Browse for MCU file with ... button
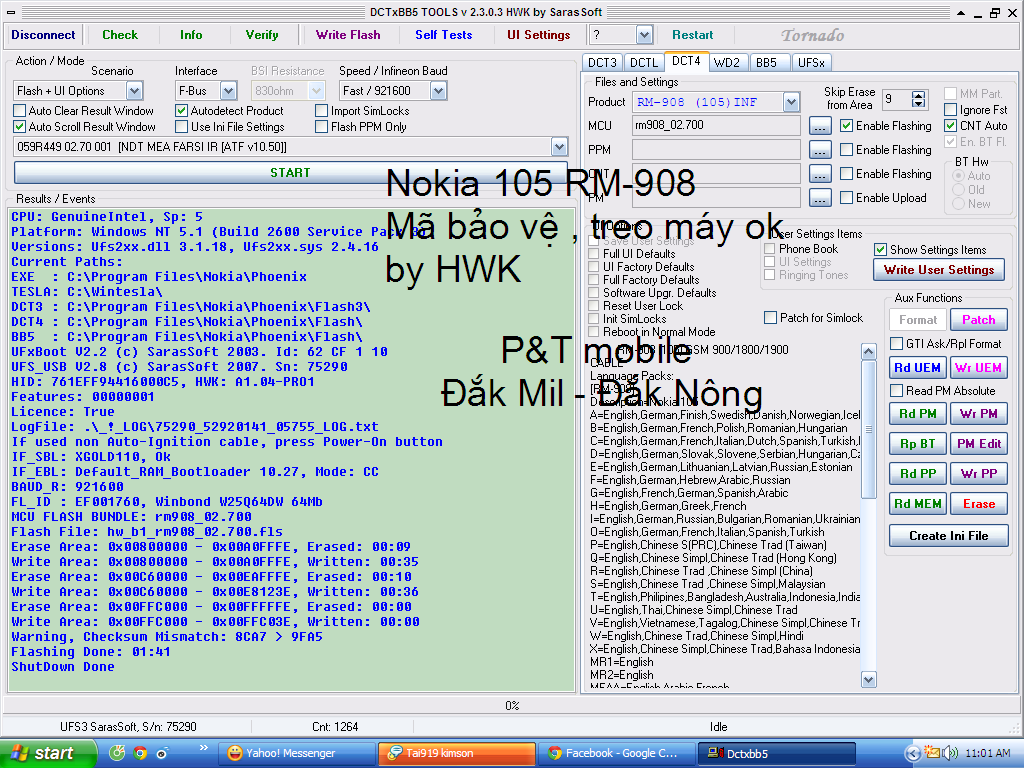This screenshot has height=768, width=1024. (x=820, y=125)
